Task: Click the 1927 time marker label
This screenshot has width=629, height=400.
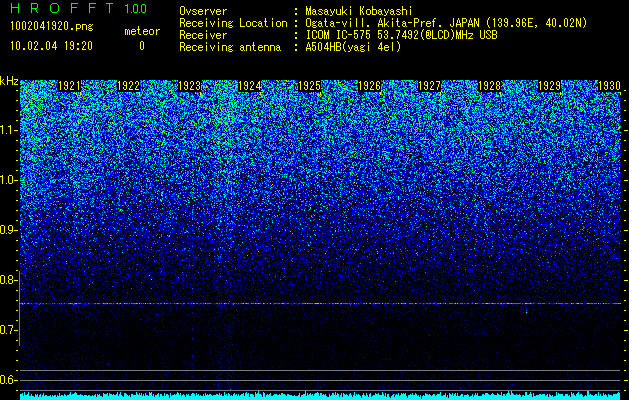Action: pos(430,86)
